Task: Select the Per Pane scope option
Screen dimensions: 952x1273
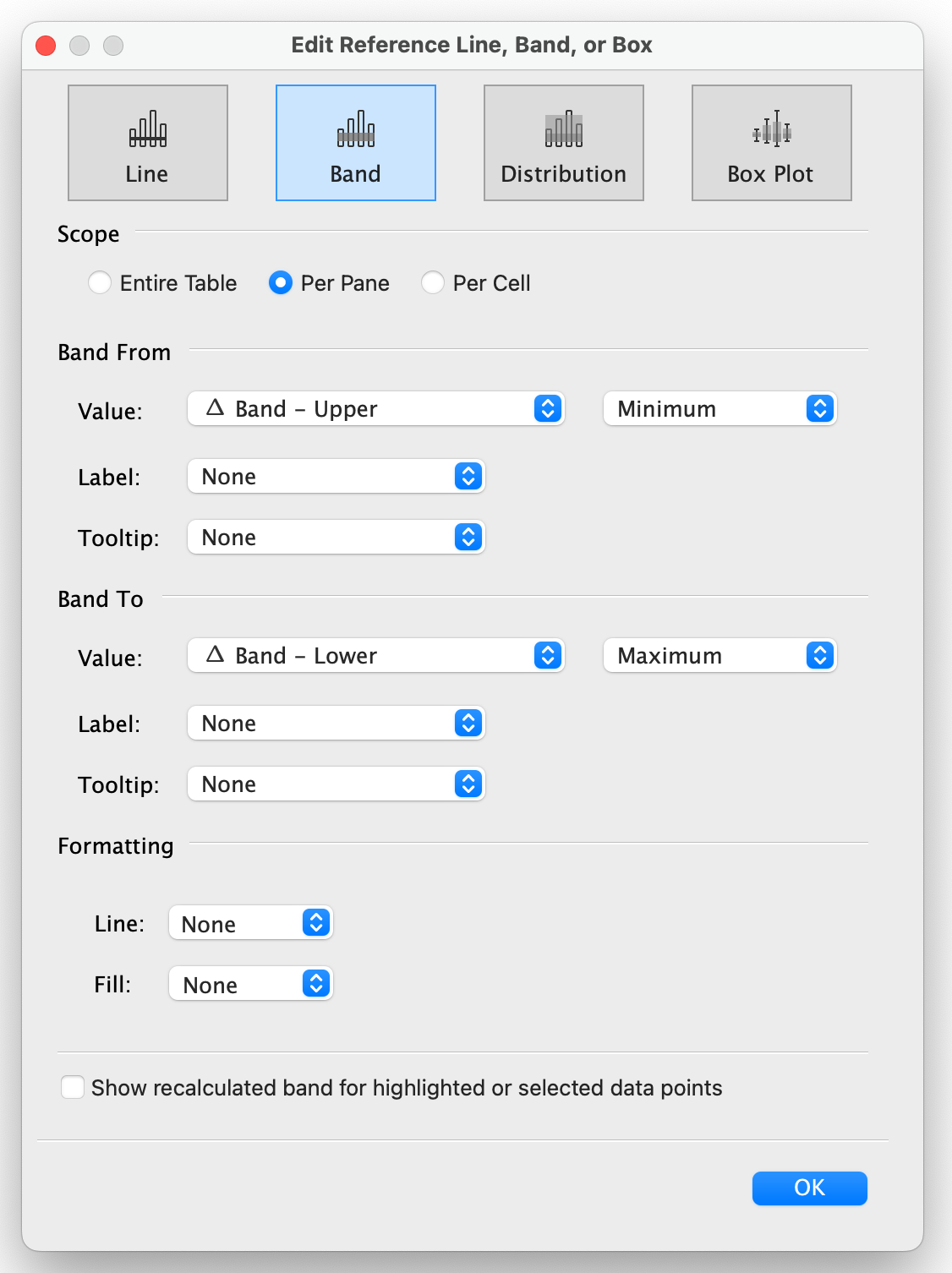Action: (281, 282)
